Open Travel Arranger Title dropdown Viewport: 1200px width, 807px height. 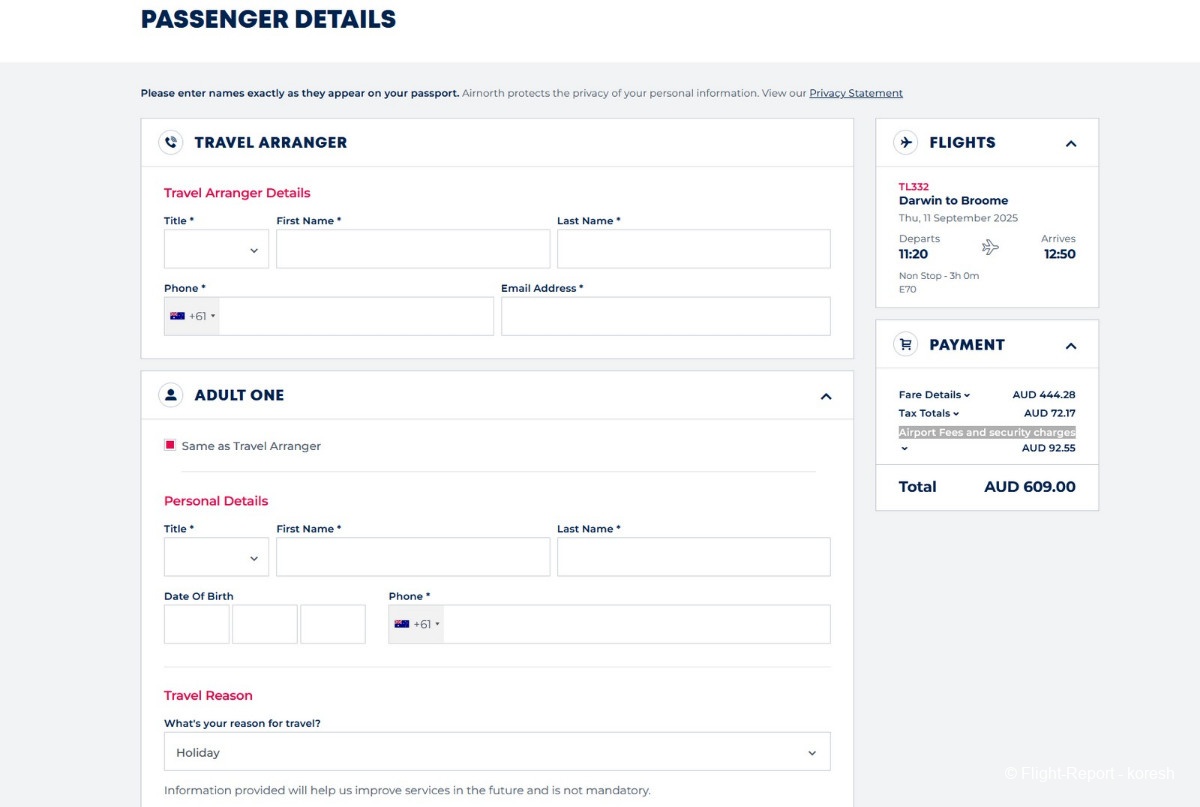click(216, 249)
